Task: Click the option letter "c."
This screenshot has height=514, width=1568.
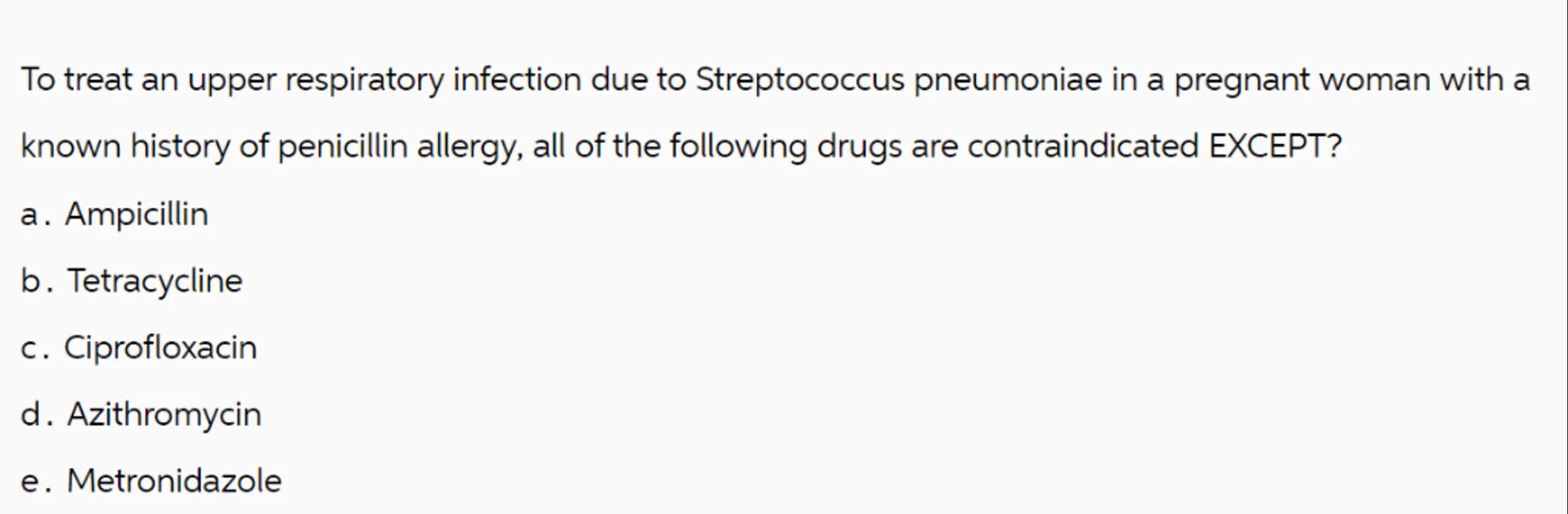Action: click(x=34, y=349)
